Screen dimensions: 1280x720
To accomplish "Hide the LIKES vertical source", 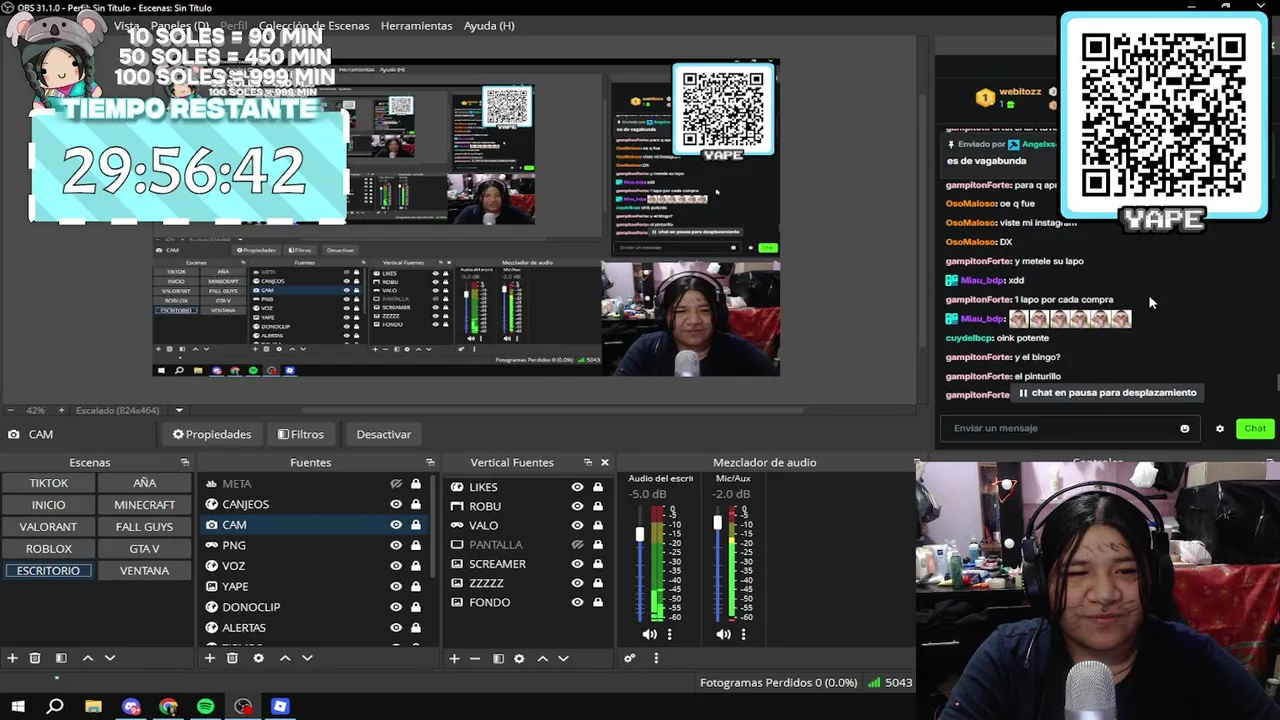I will click(x=577, y=487).
